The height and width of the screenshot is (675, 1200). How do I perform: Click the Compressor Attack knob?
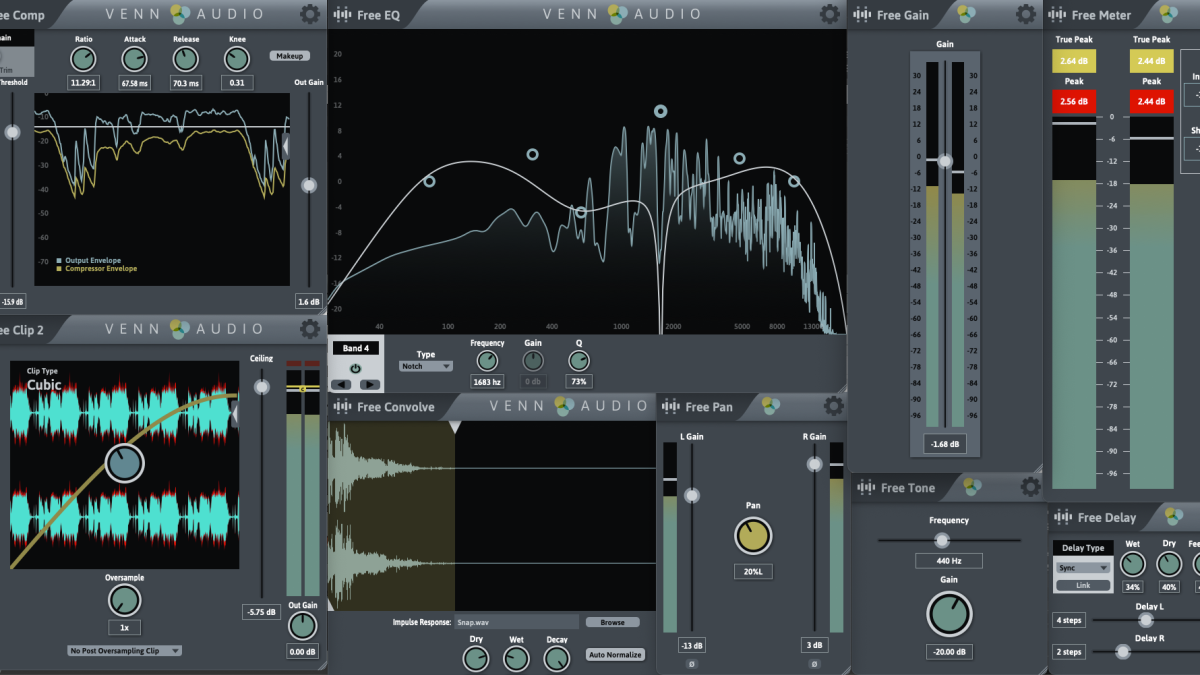click(135, 59)
